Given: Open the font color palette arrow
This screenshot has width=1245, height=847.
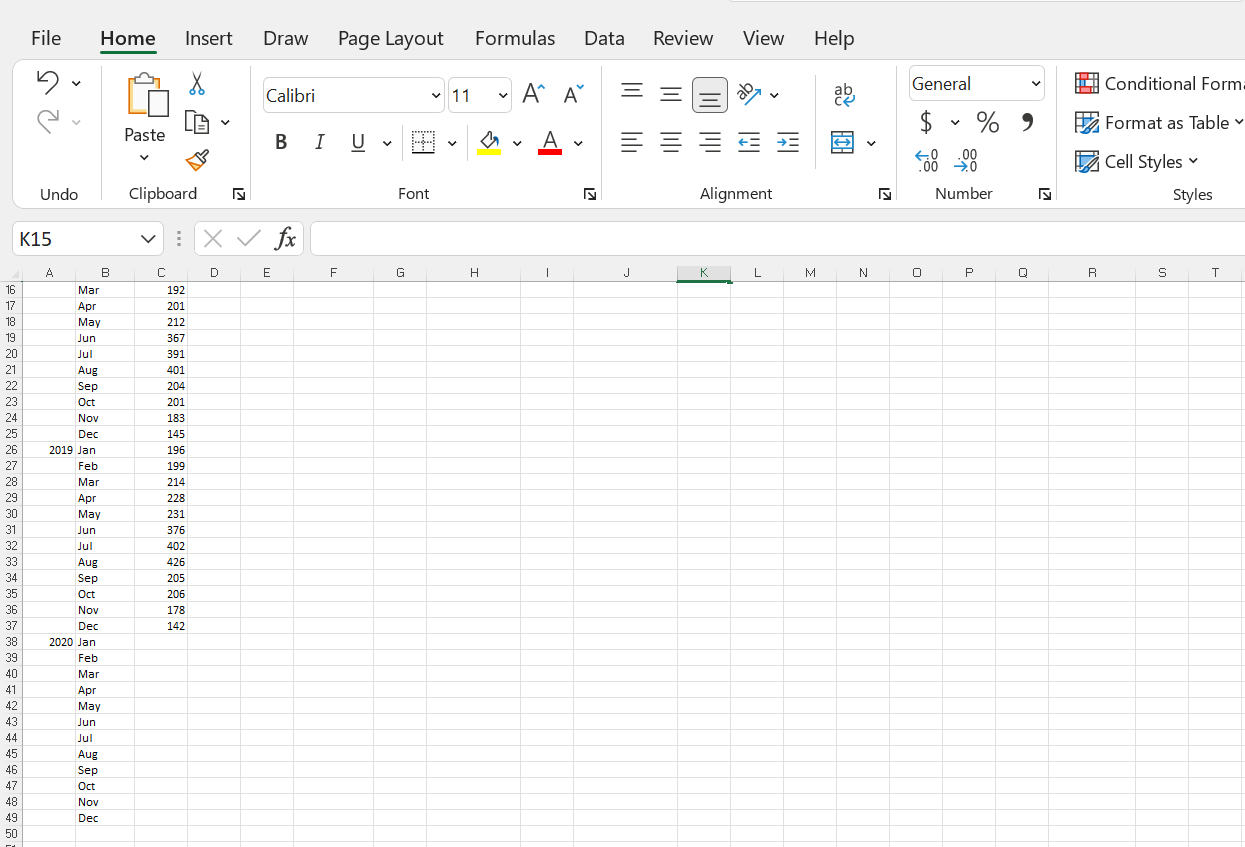Looking at the screenshot, I should (578, 143).
